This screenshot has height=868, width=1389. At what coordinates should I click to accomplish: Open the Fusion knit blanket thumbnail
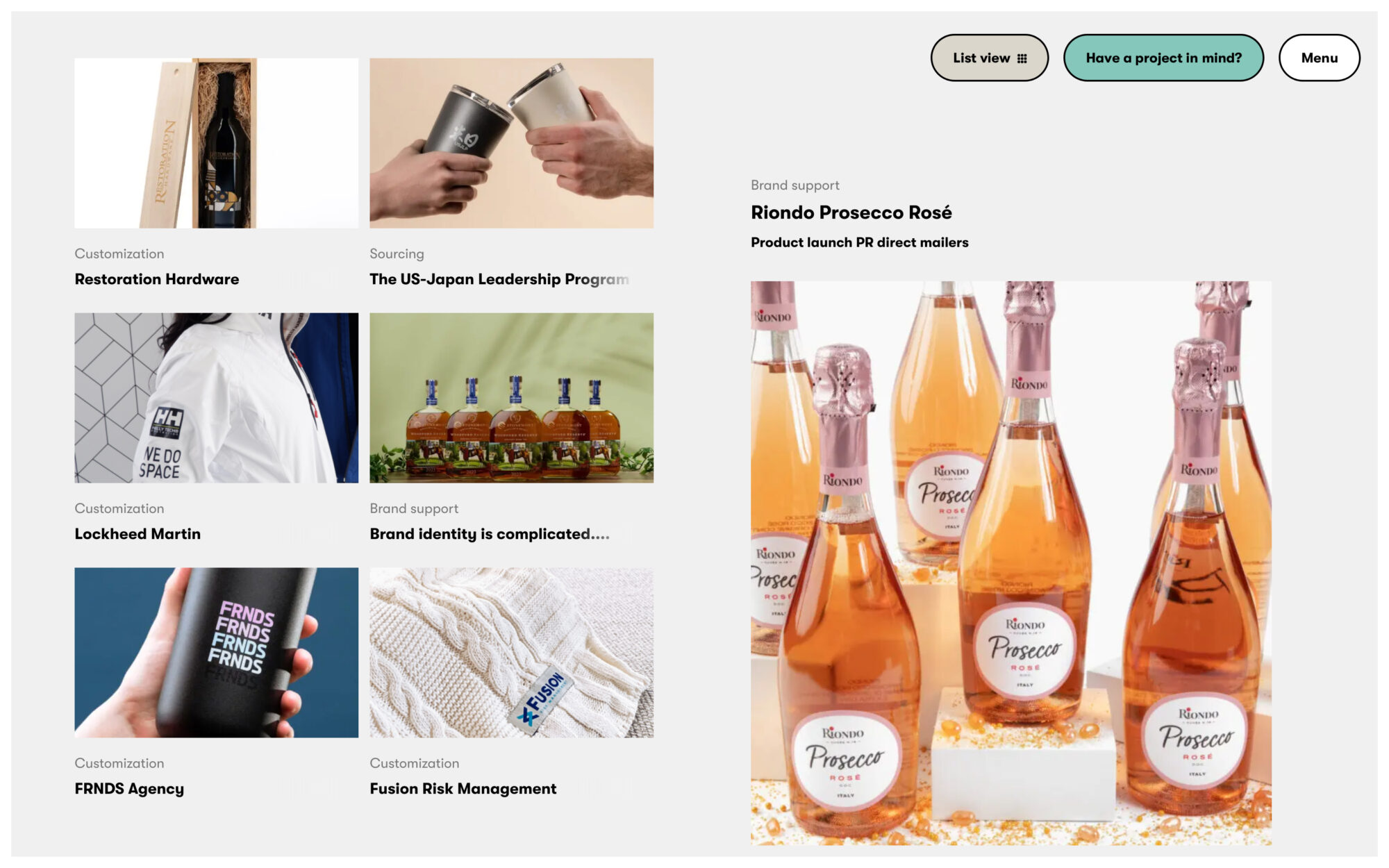511,653
